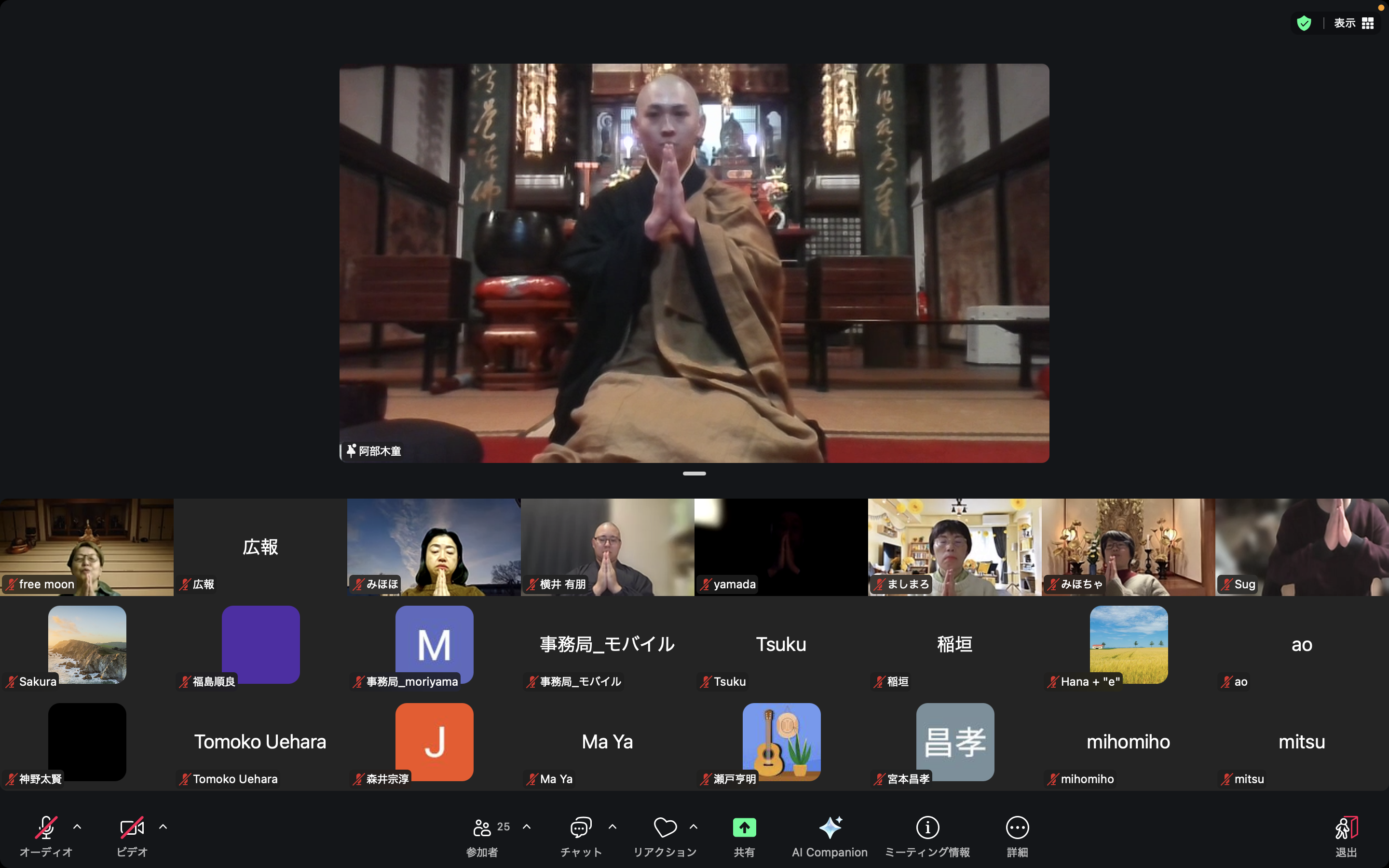Open the more options (詳細) menu
The width and height of the screenshot is (1389, 868).
pos(1017,827)
